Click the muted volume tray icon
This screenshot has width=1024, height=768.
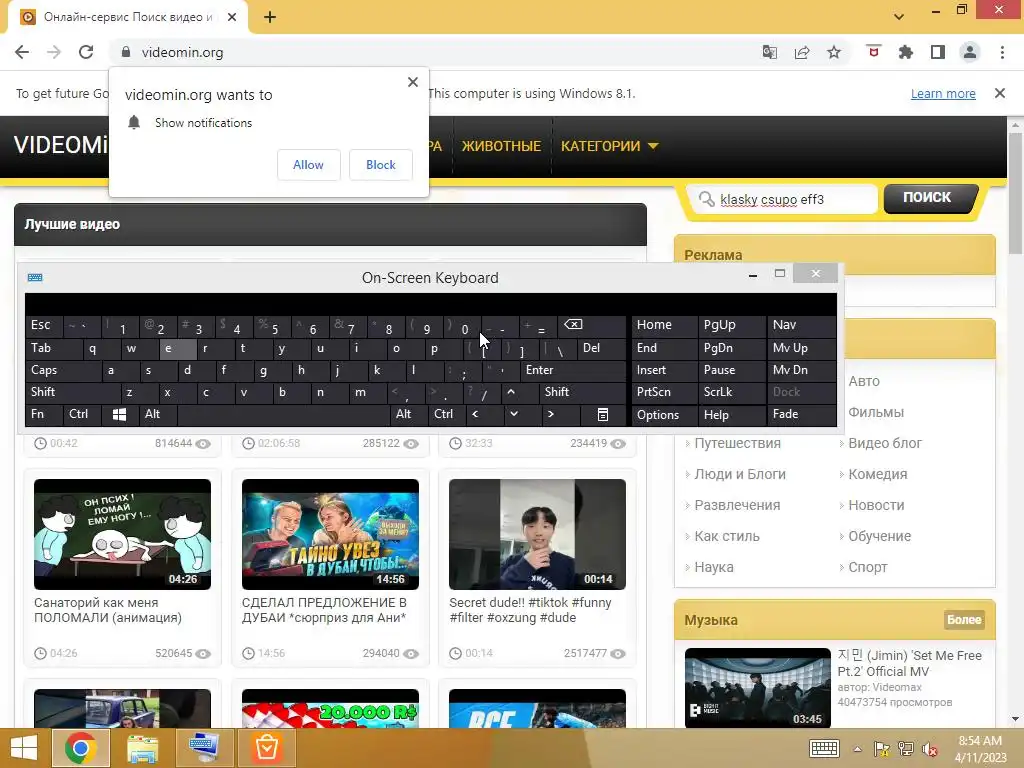(x=930, y=749)
